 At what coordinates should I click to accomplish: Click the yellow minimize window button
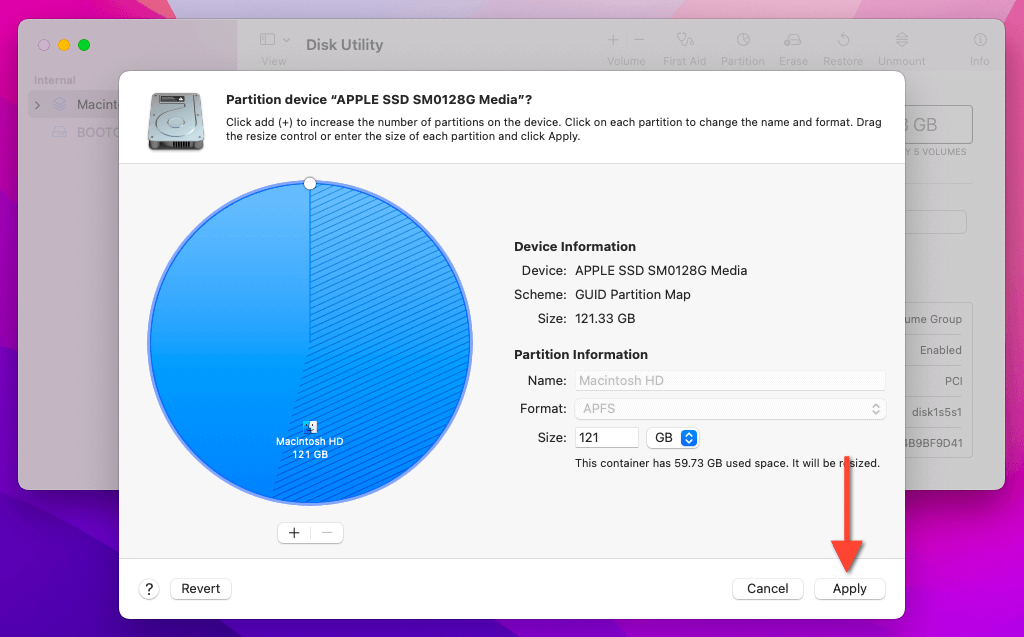64,45
